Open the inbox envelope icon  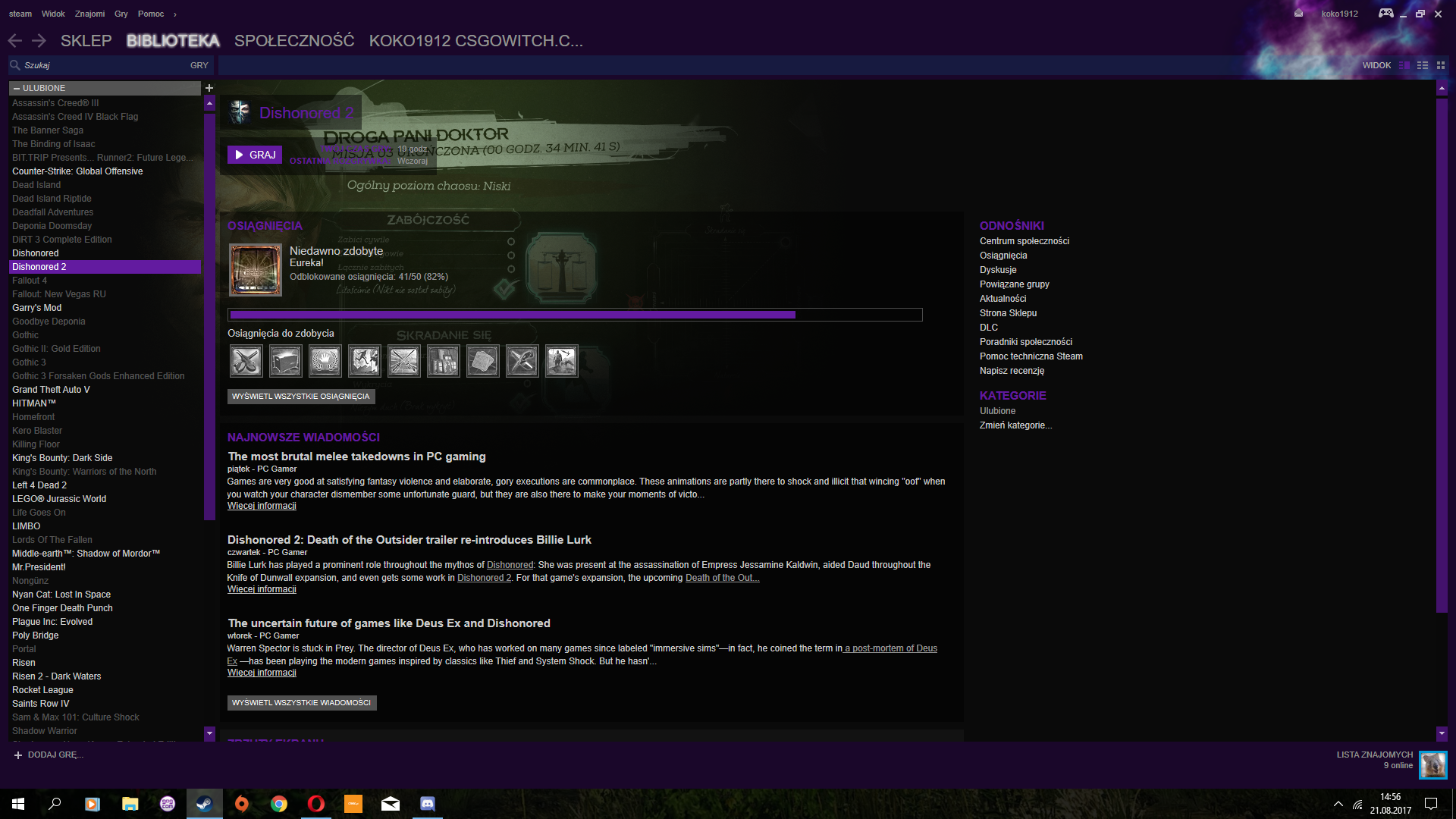point(1298,14)
